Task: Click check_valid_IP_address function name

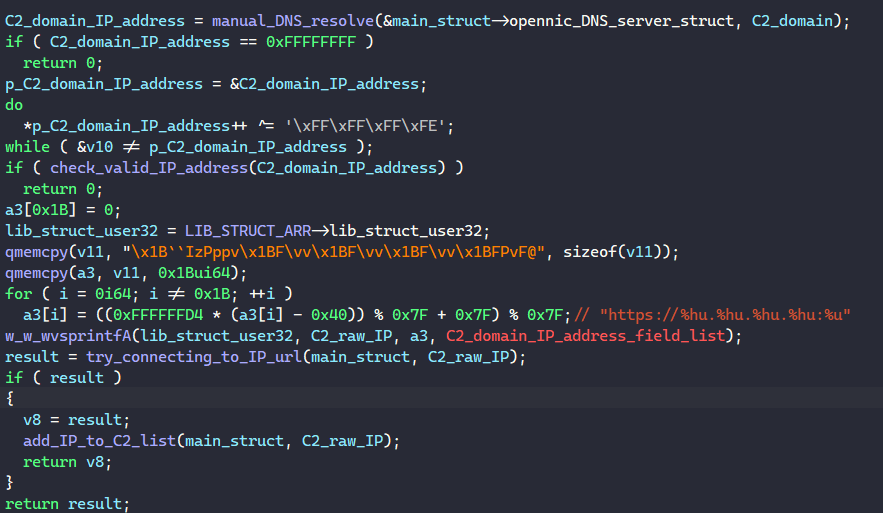Action: [149, 168]
